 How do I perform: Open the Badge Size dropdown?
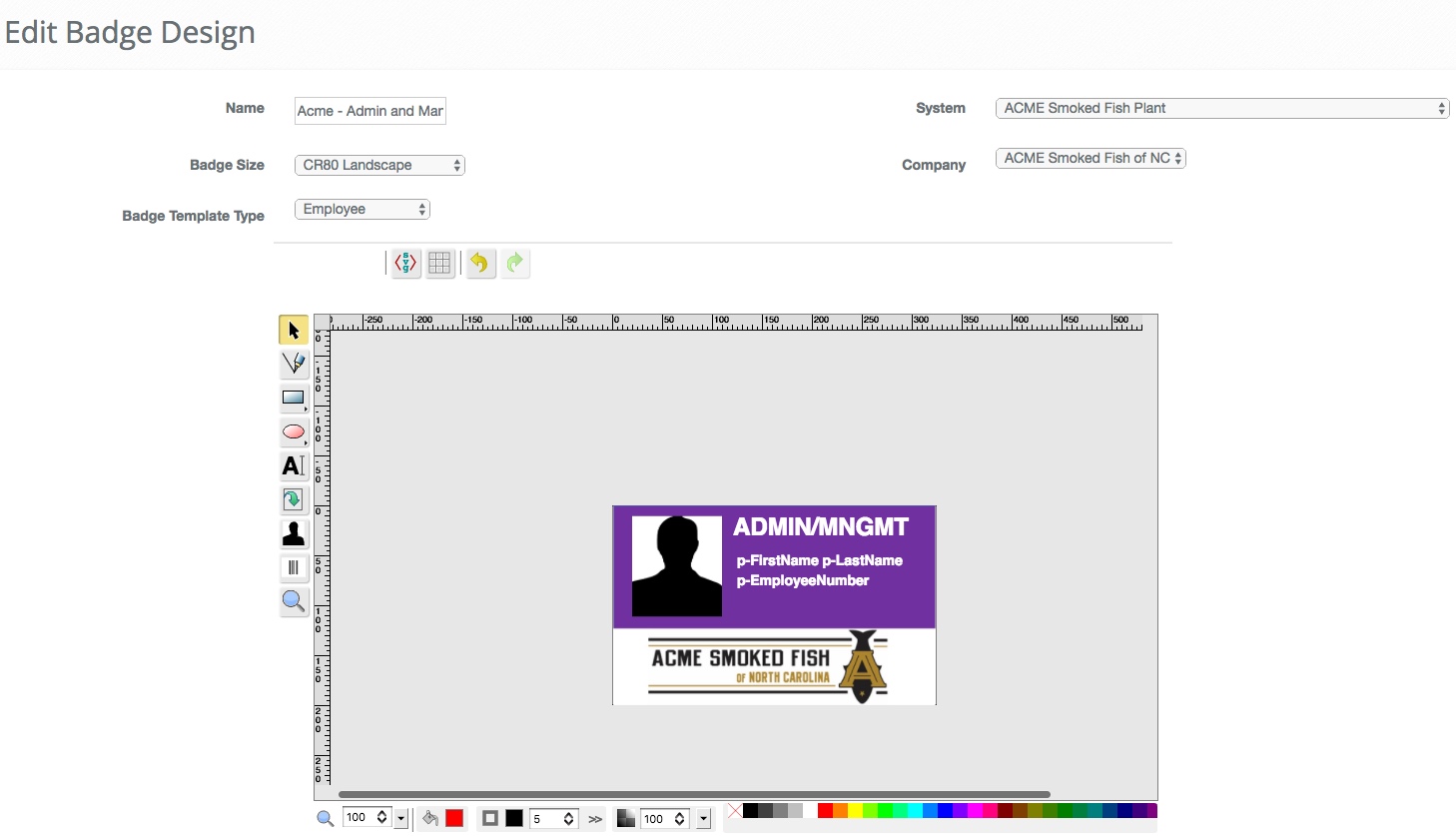[379, 166]
